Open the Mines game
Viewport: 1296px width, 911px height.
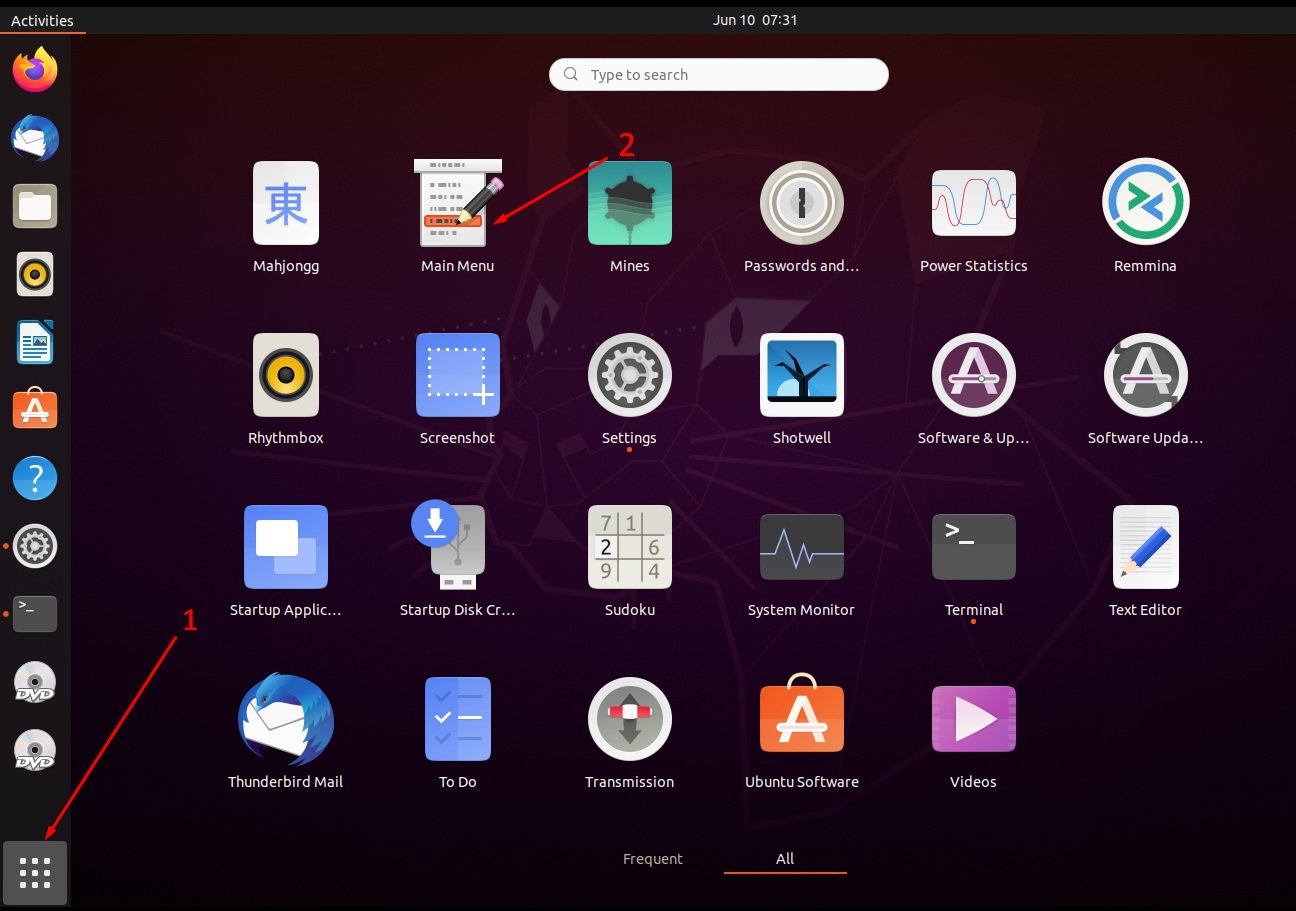(x=630, y=203)
